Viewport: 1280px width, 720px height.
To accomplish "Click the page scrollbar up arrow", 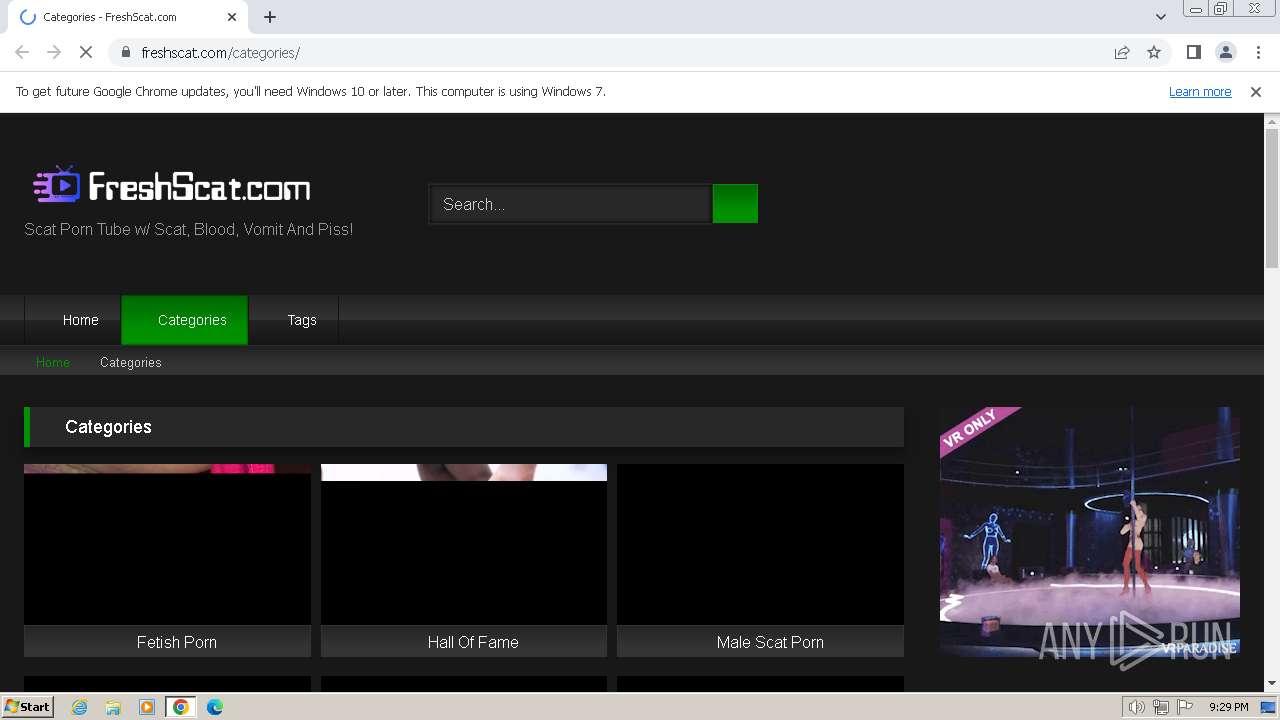I will (x=1272, y=121).
